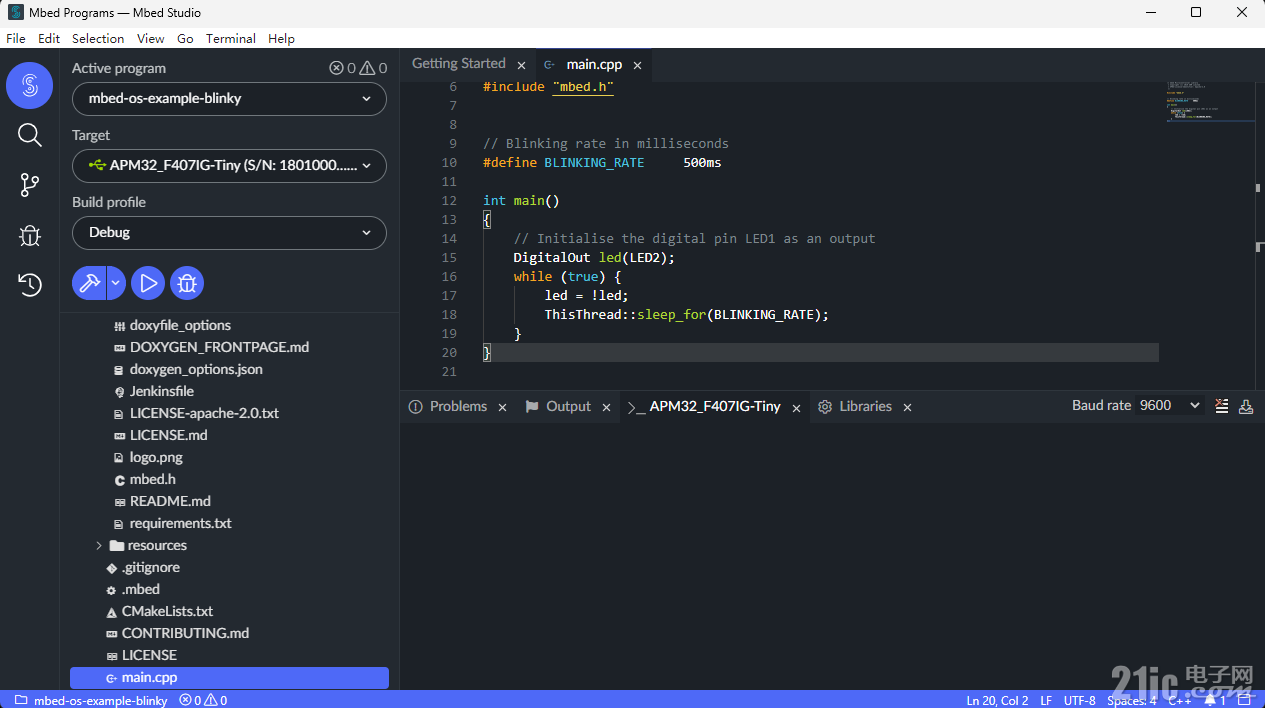Click Ln 20, Col 2 cursor position
This screenshot has width=1265, height=708.
pyautogui.click(x=998, y=700)
